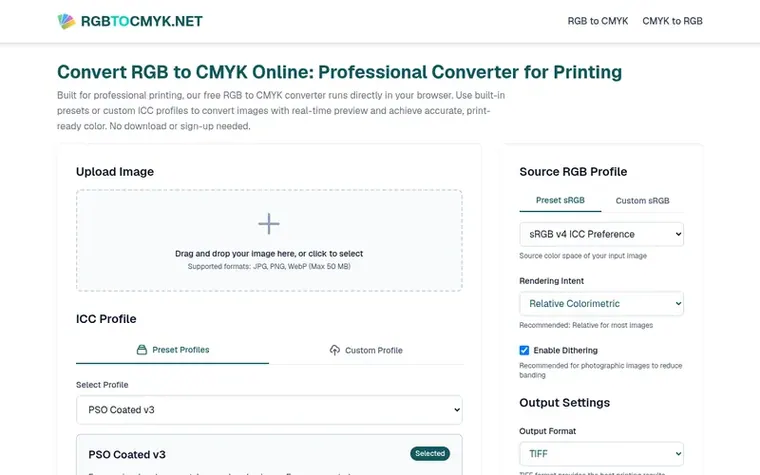Click the 'Upload Image' heading
Screen dimensions: 760x475
(x=115, y=172)
